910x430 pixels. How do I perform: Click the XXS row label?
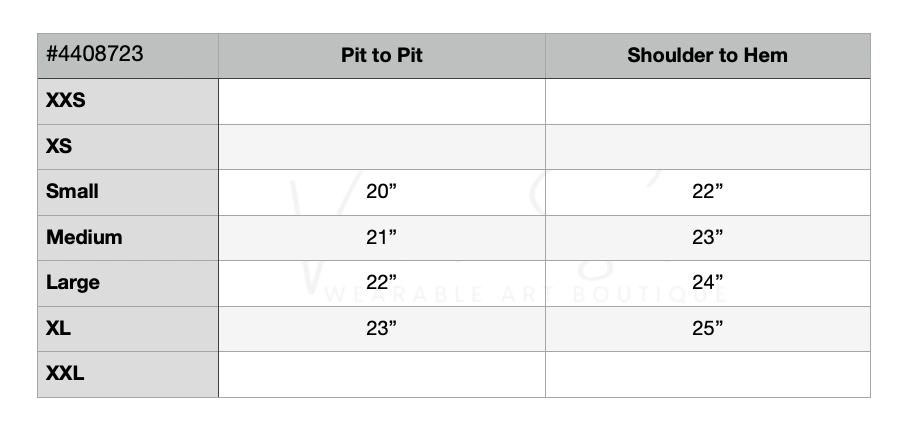click(x=66, y=101)
